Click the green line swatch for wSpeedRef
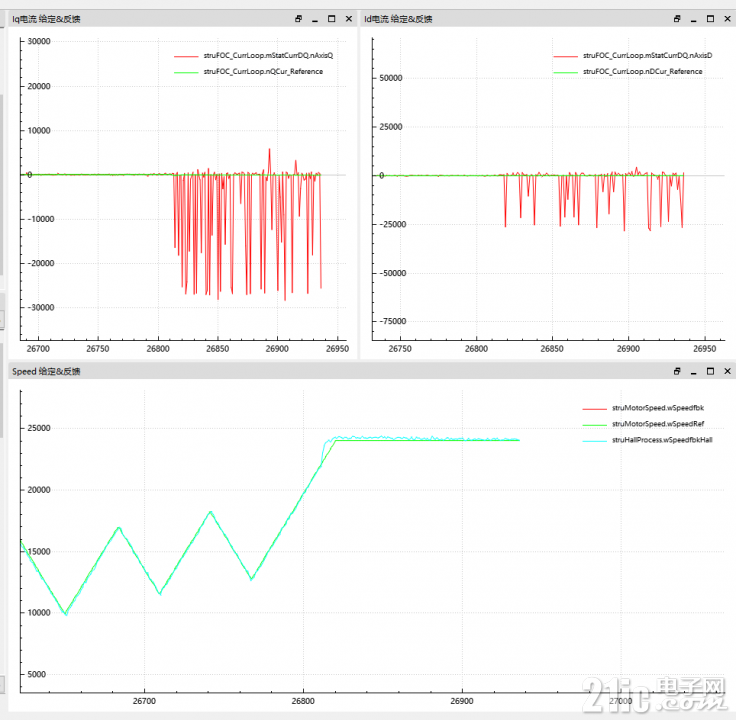The height and width of the screenshot is (720, 736). coord(595,425)
